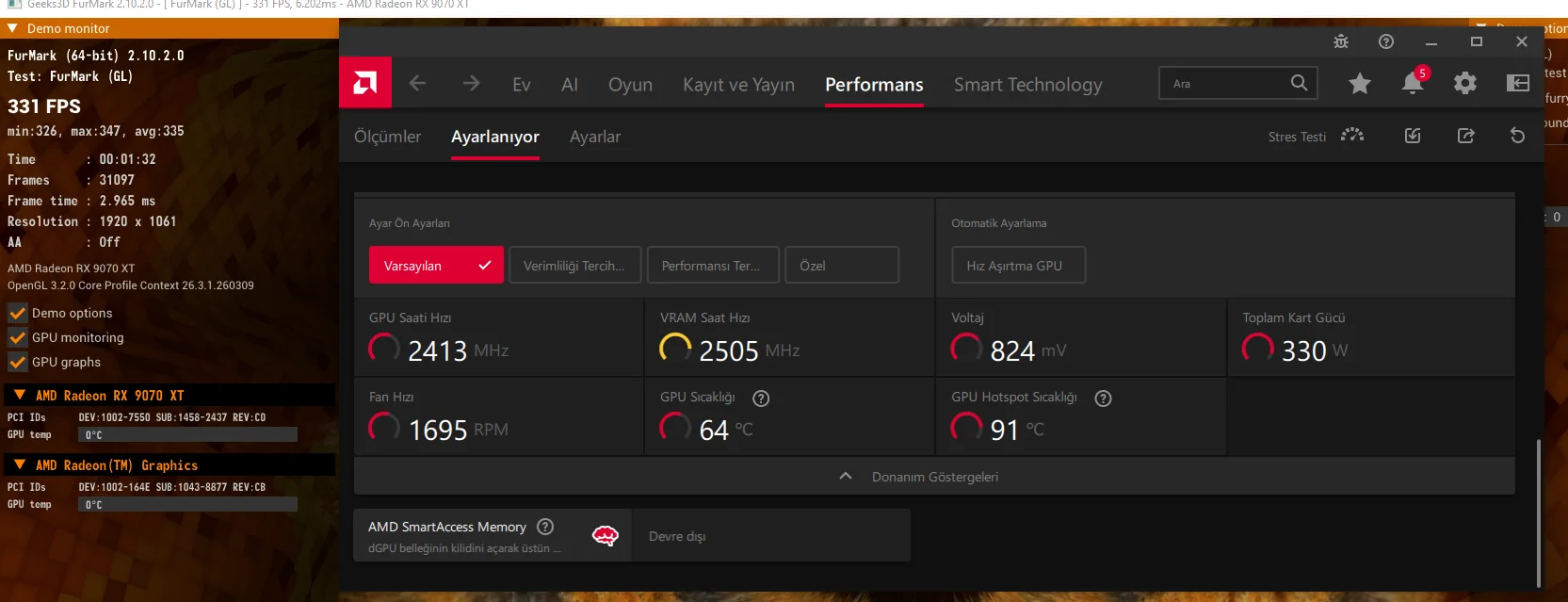The width and height of the screenshot is (1568, 602).
Task: Open the AI tab
Action: point(570,85)
